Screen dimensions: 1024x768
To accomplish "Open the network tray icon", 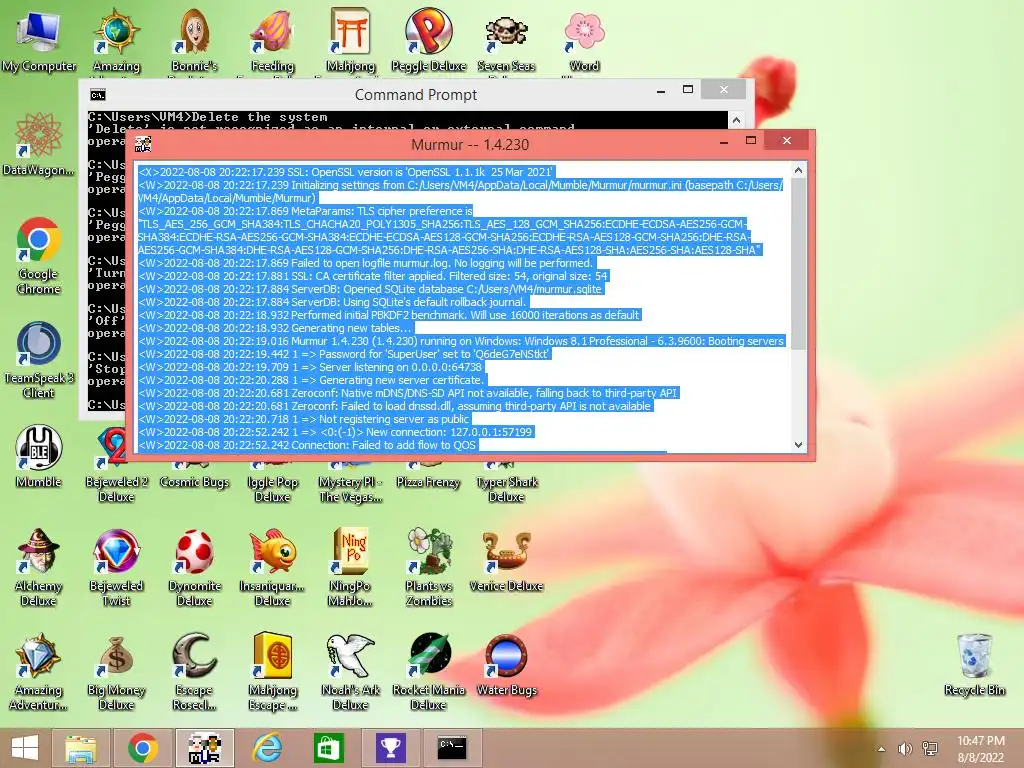I will coord(930,749).
